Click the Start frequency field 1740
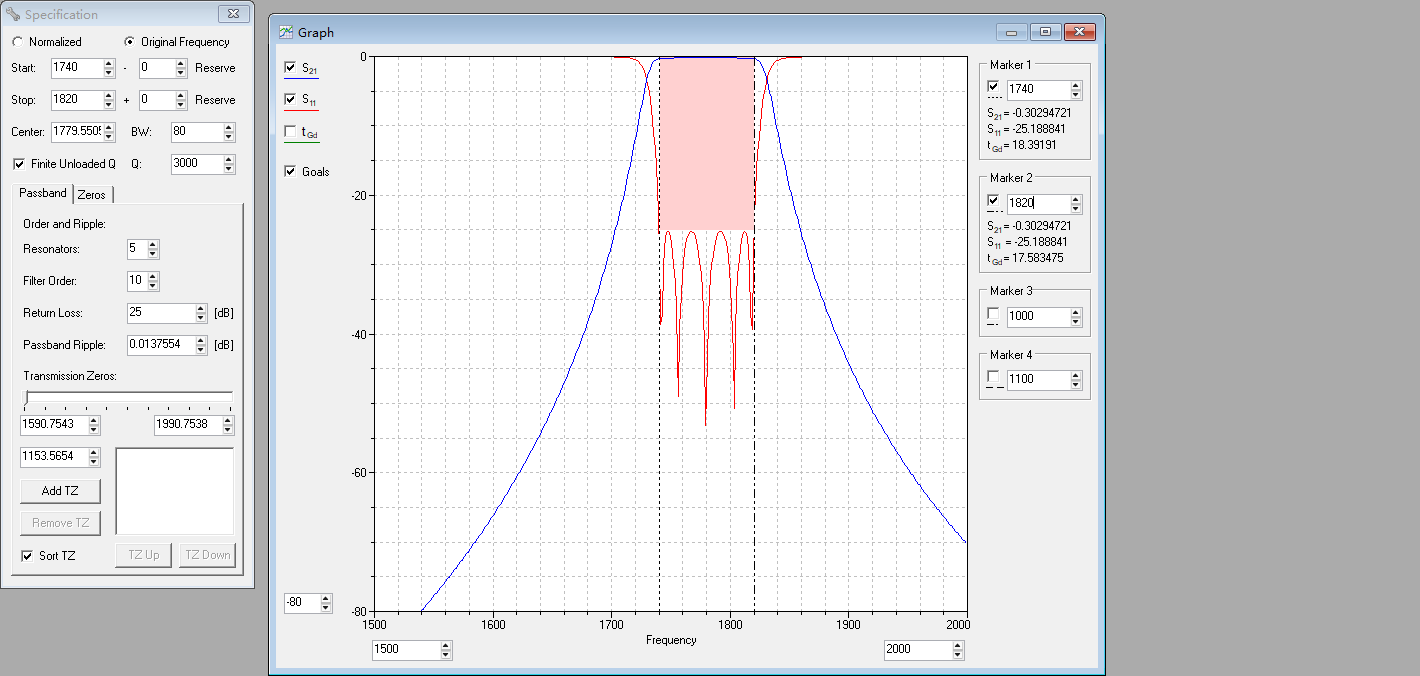Screen dimensions: 1420x676 77,68
